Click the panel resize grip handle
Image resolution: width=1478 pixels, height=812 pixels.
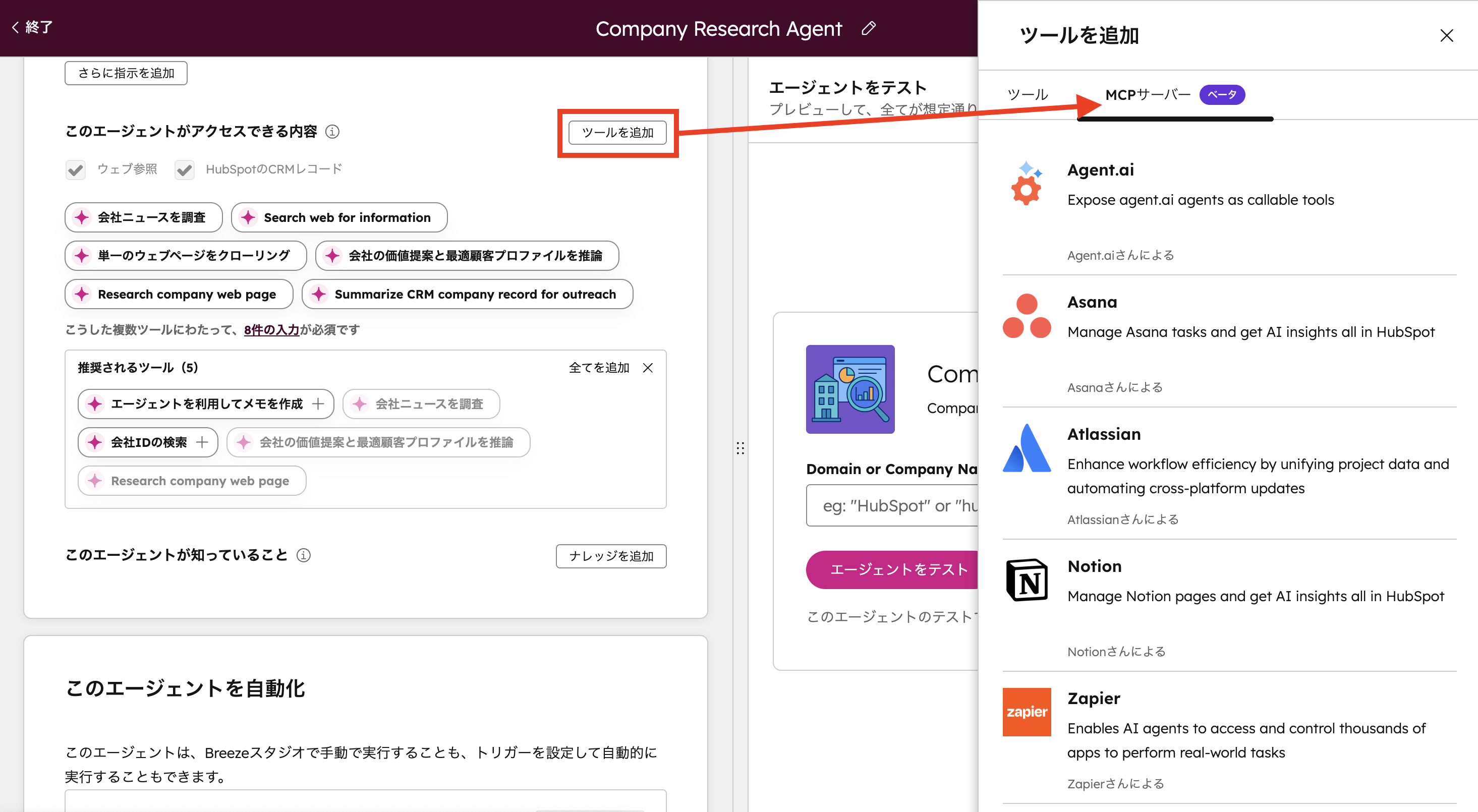740,448
